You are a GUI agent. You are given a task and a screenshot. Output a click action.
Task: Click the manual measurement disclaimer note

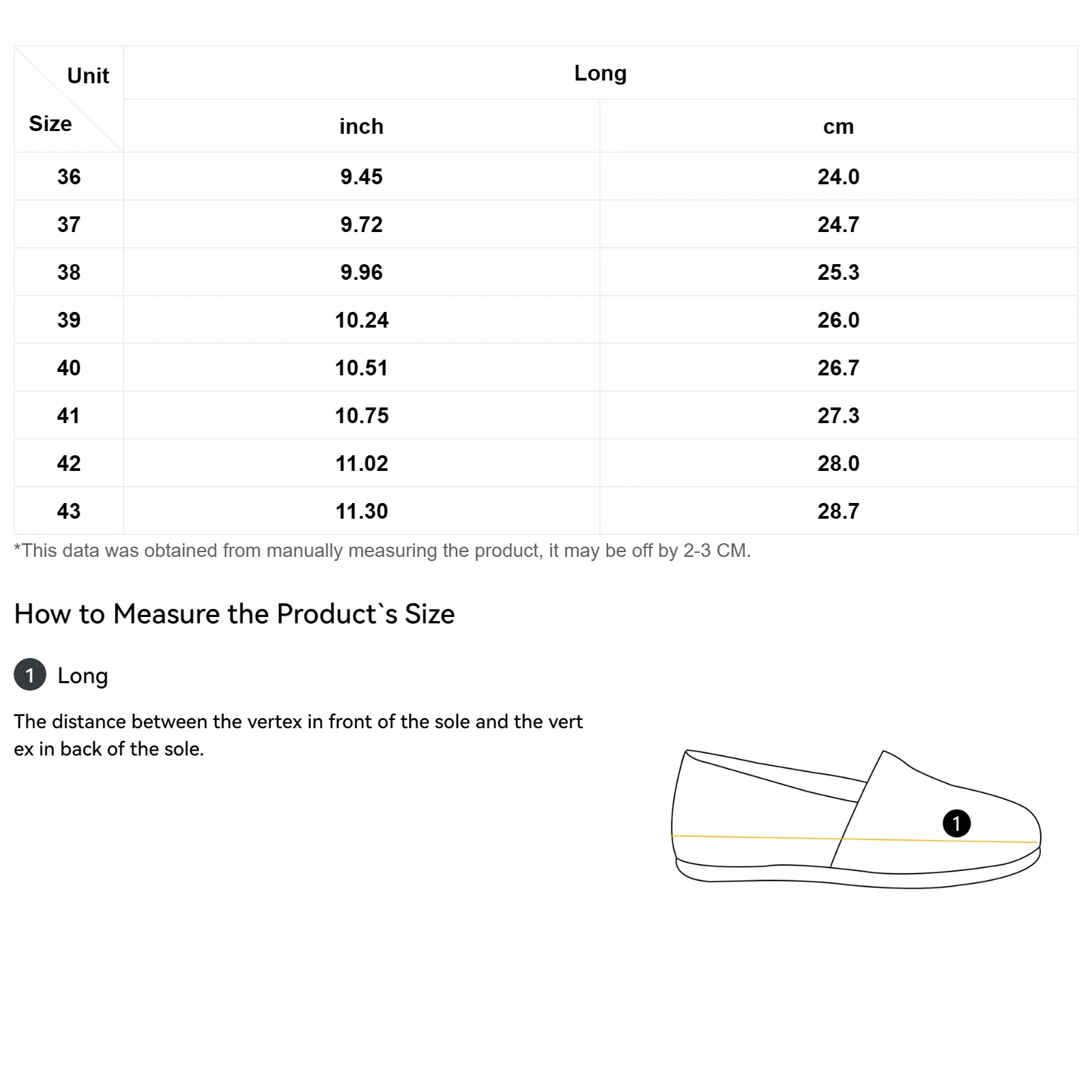(382, 551)
